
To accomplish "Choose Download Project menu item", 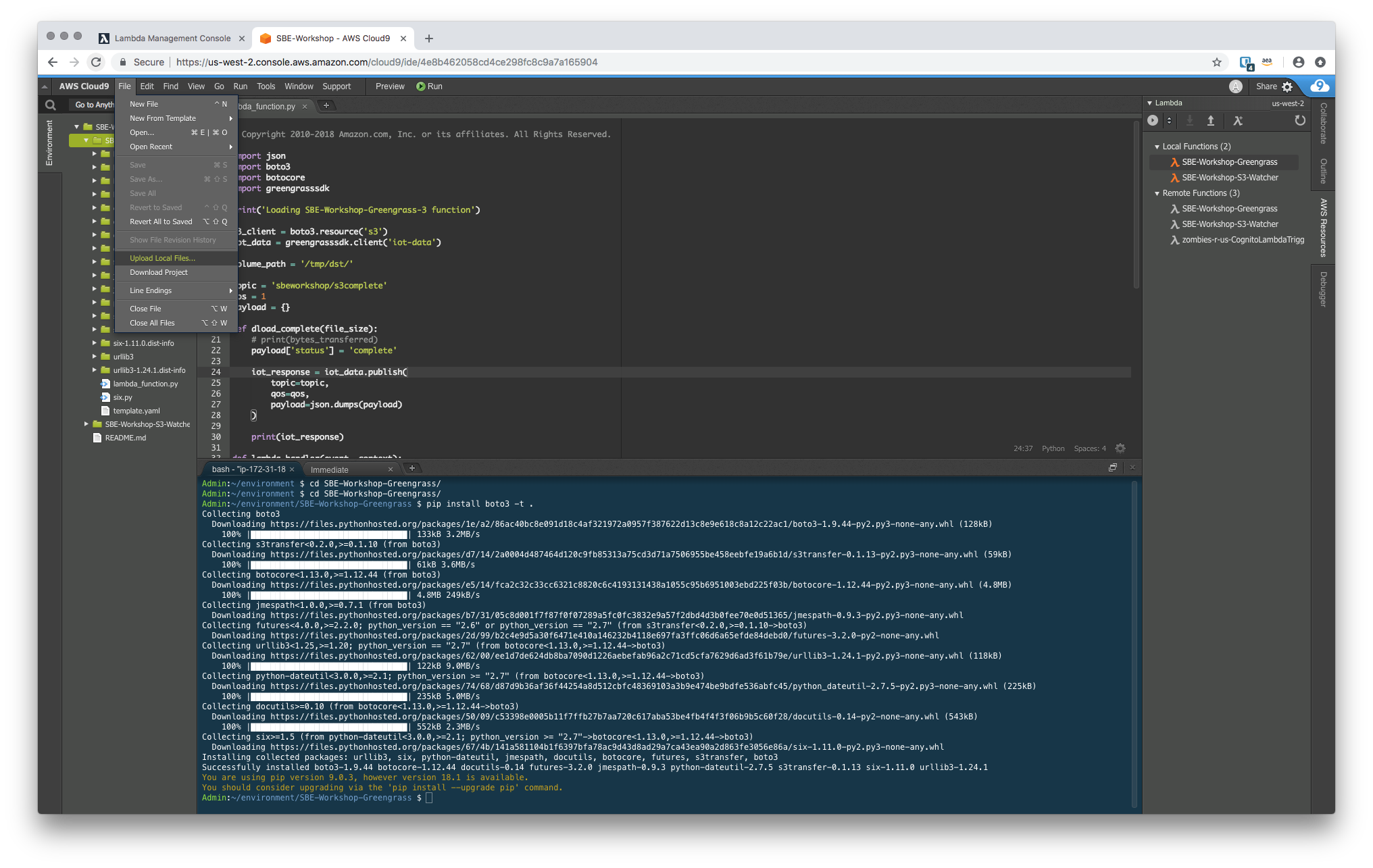I will 177,272.
